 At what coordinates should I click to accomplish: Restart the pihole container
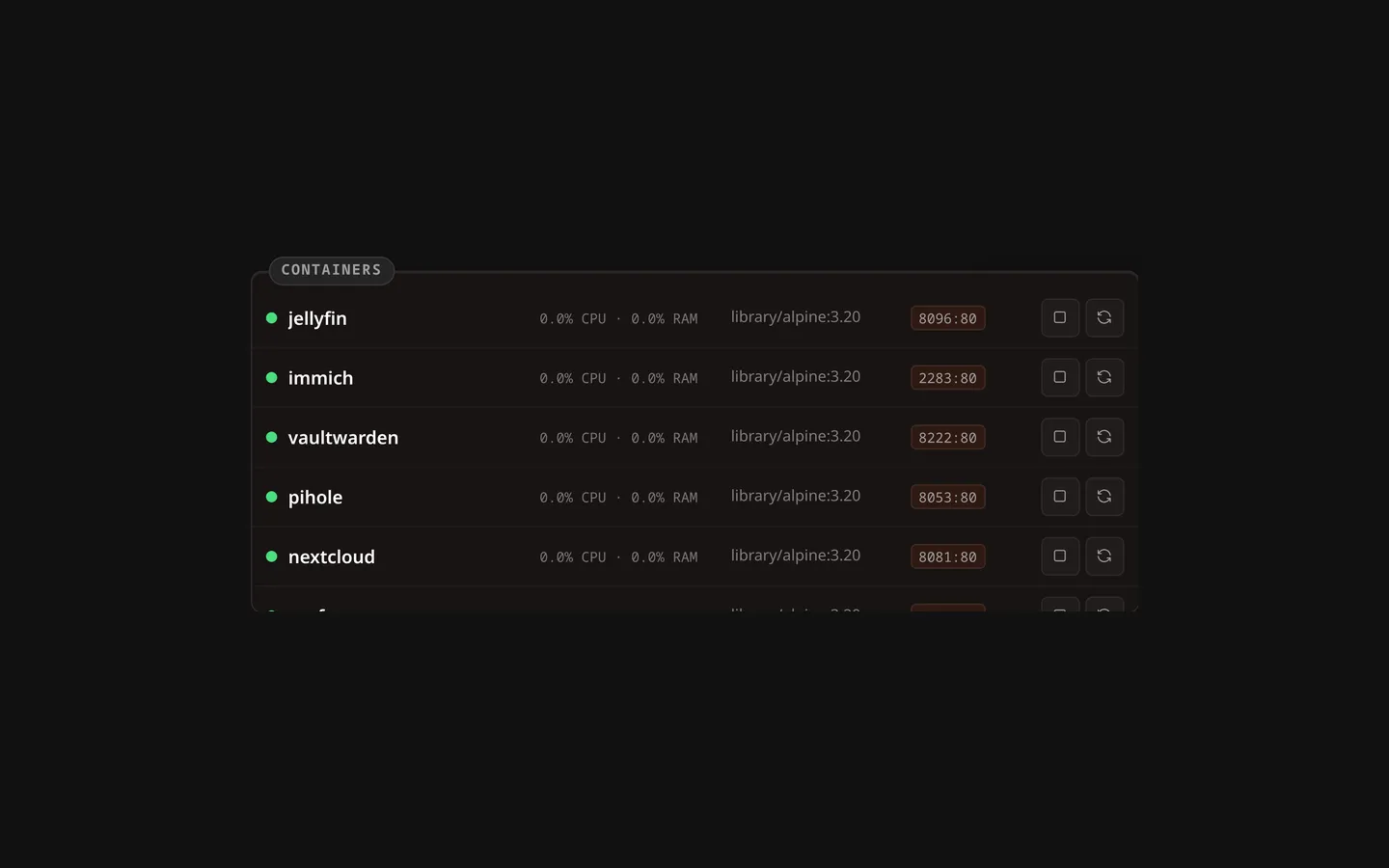pyautogui.click(x=1104, y=497)
